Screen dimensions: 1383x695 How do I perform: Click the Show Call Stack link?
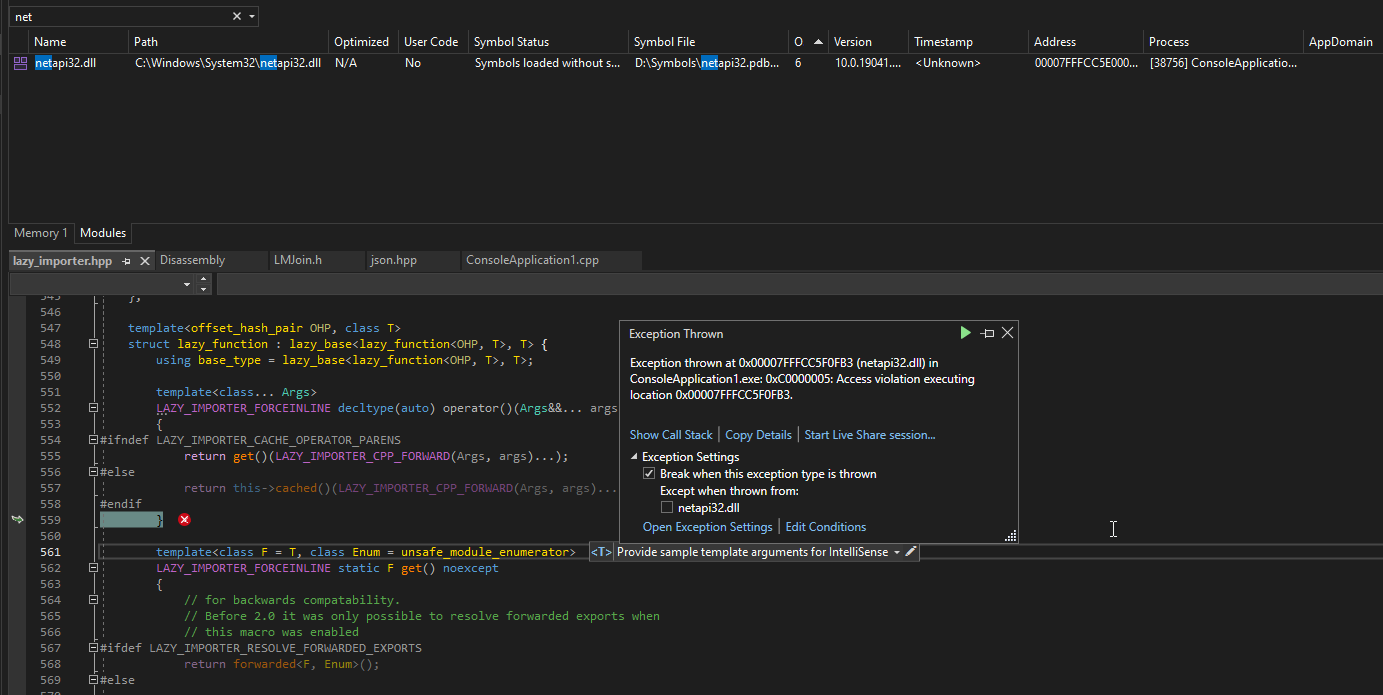click(x=671, y=434)
